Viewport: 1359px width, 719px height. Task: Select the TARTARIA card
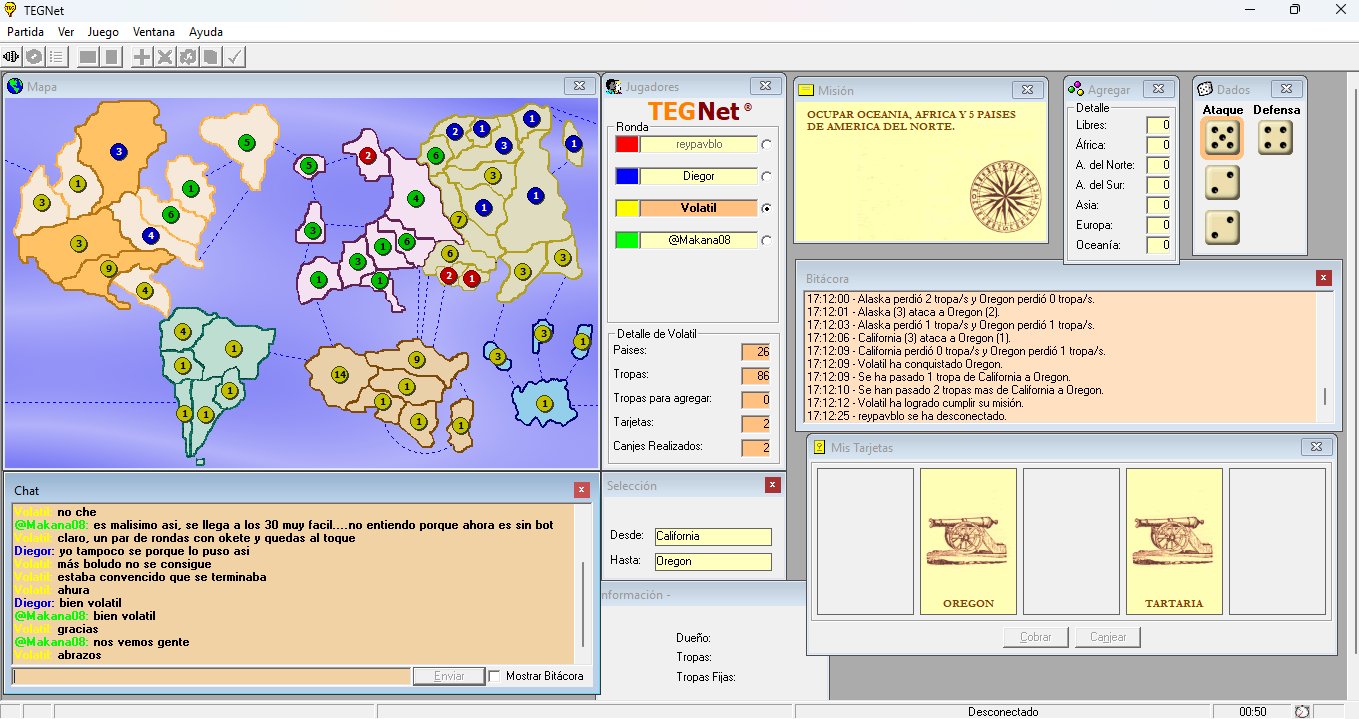click(x=1174, y=542)
